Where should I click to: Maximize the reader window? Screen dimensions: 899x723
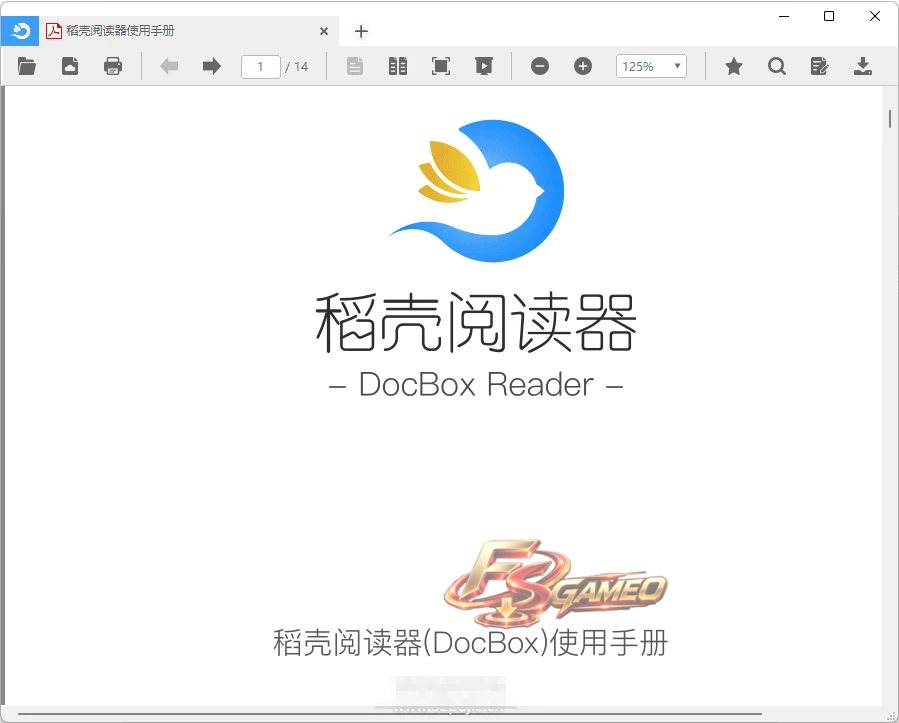tap(829, 16)
